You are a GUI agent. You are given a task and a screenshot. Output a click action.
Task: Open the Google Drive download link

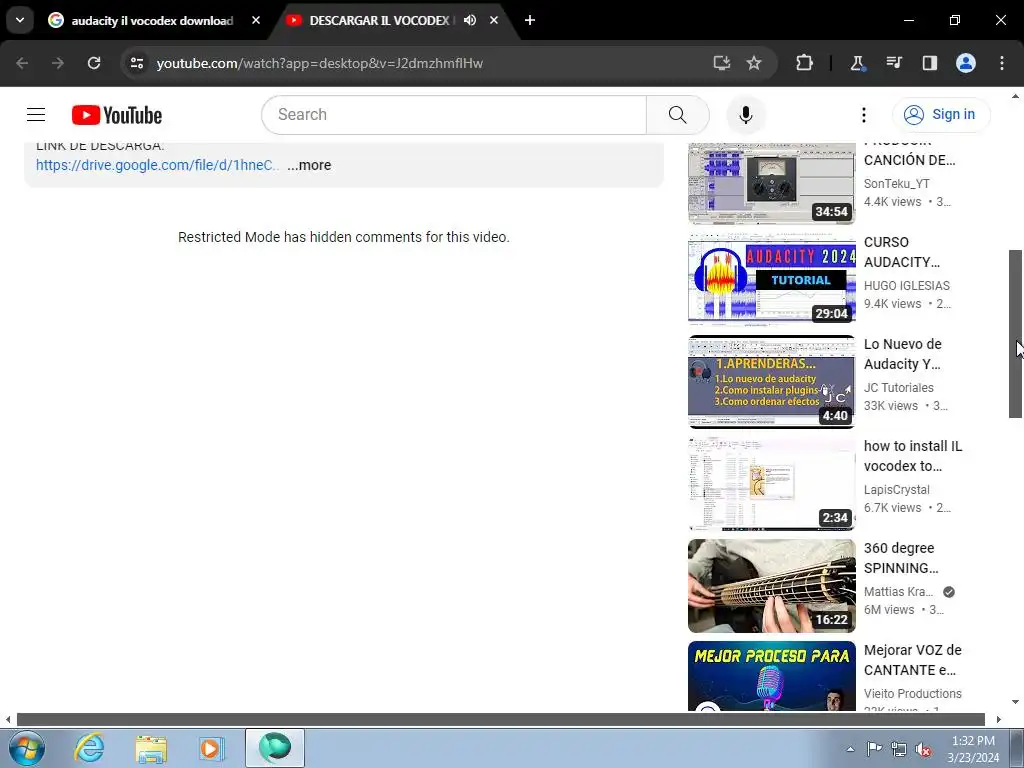[x=157, y=165]
